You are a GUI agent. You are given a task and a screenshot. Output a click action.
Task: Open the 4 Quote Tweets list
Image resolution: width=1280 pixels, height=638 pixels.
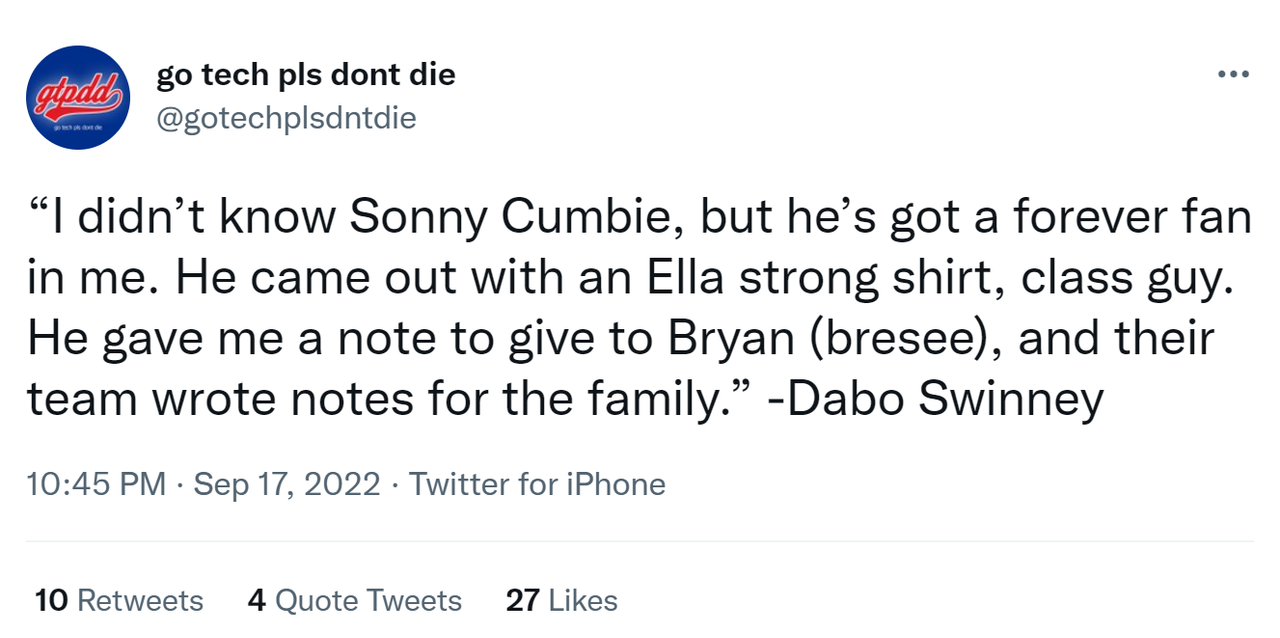point(354,600)
